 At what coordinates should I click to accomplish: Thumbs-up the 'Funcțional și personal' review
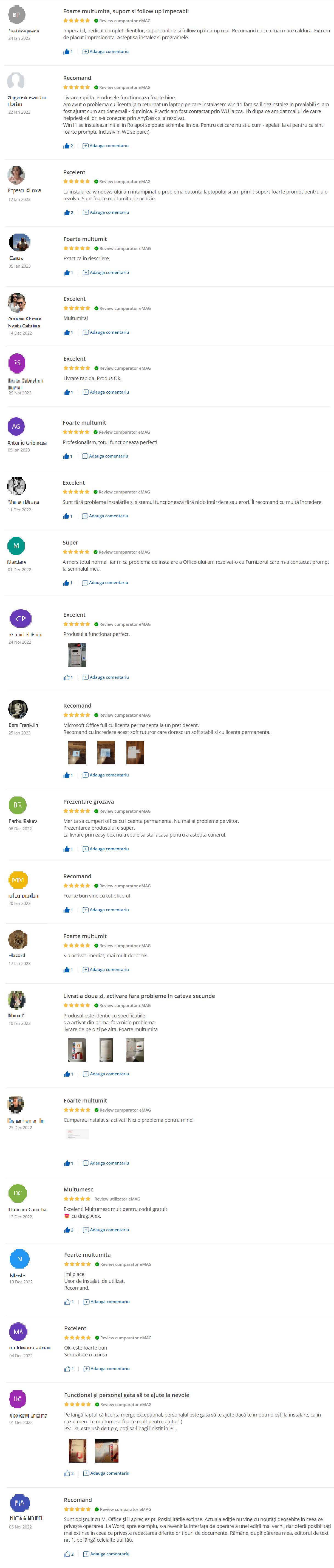pos(67,1474)
